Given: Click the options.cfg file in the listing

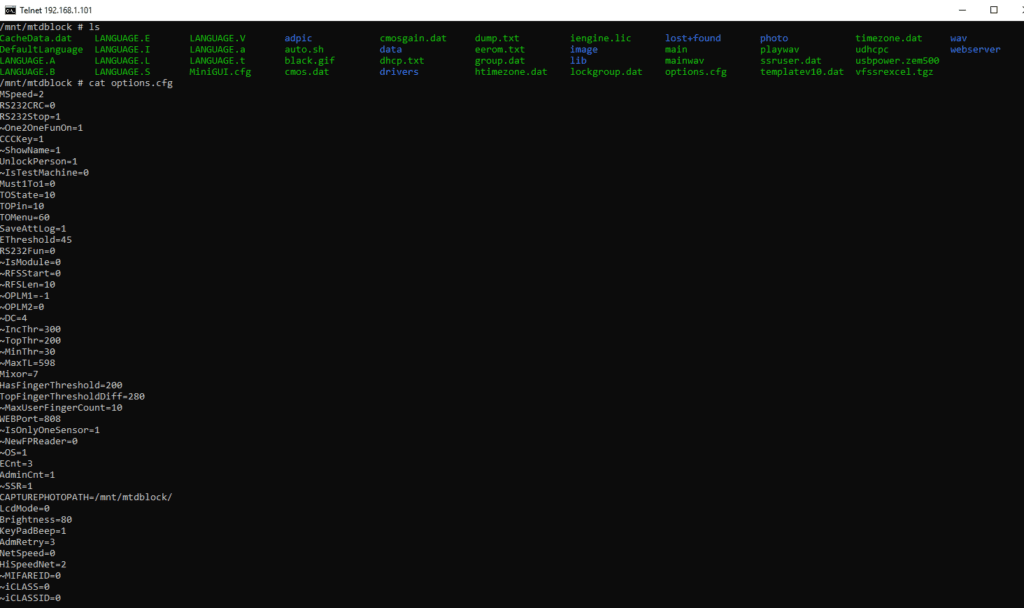Looking at the screenshot, I should (x=695, y=72).
